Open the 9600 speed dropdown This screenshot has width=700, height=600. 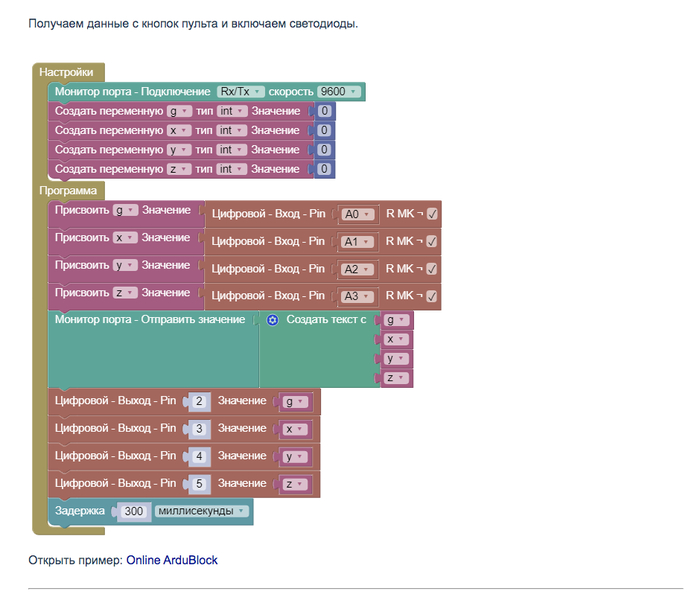(338, 92)
